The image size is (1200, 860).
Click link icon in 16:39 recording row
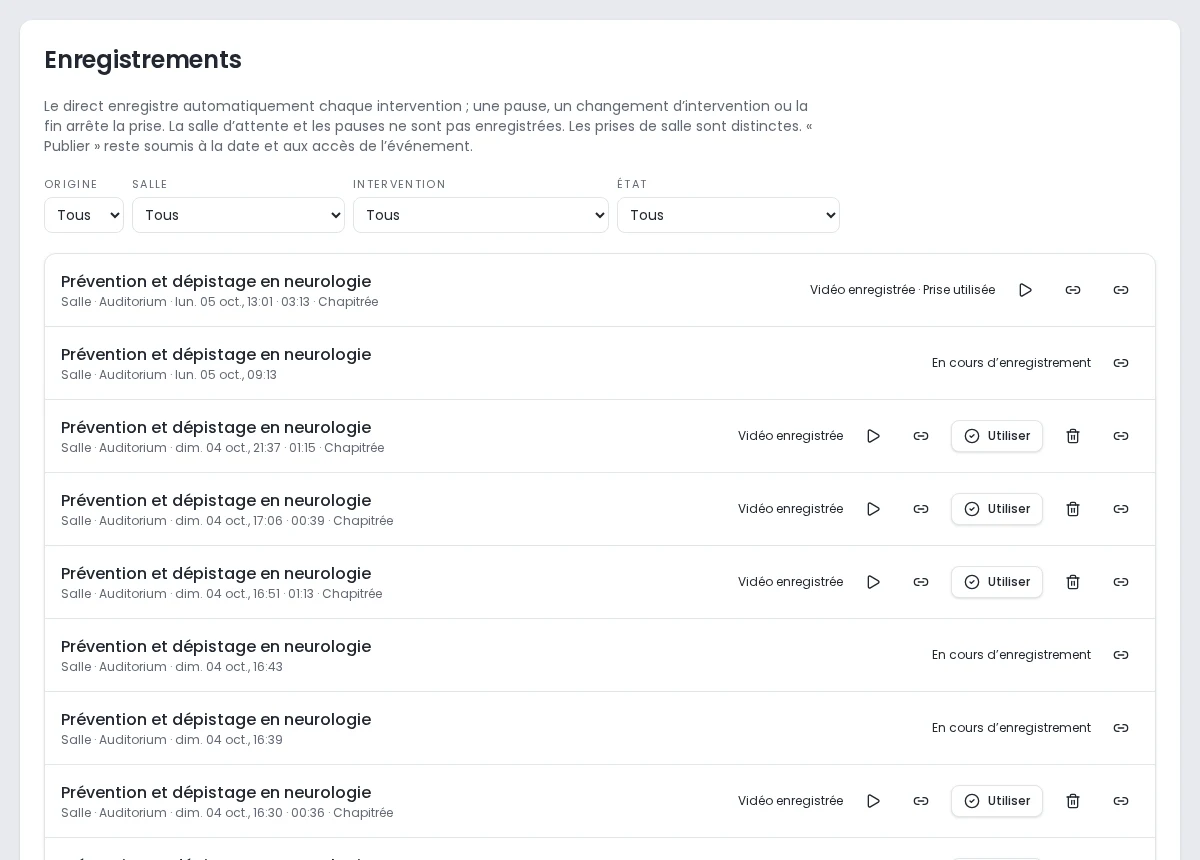(1121, 728)
